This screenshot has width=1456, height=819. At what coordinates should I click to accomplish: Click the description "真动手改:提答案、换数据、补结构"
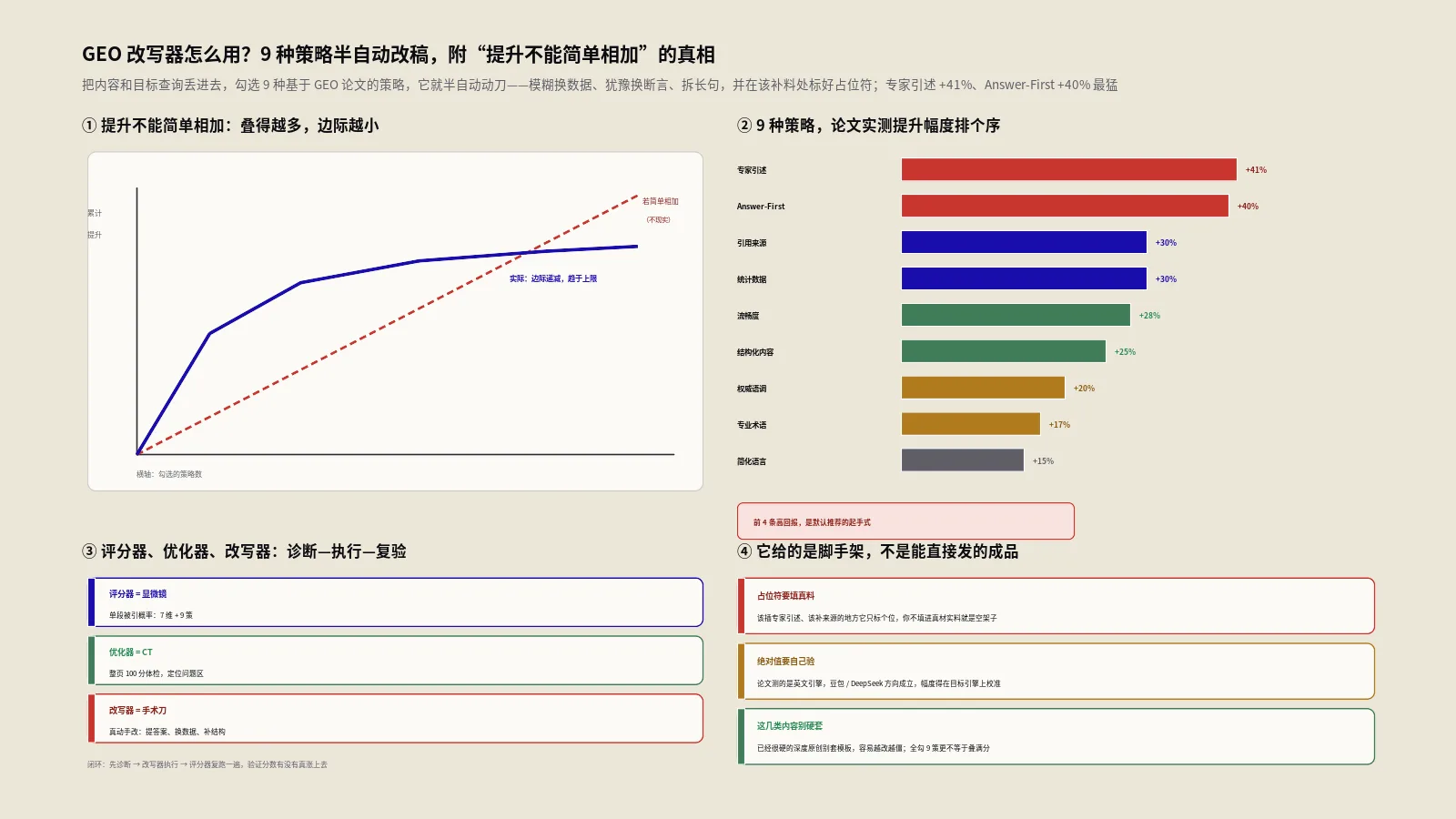(167, 732)
